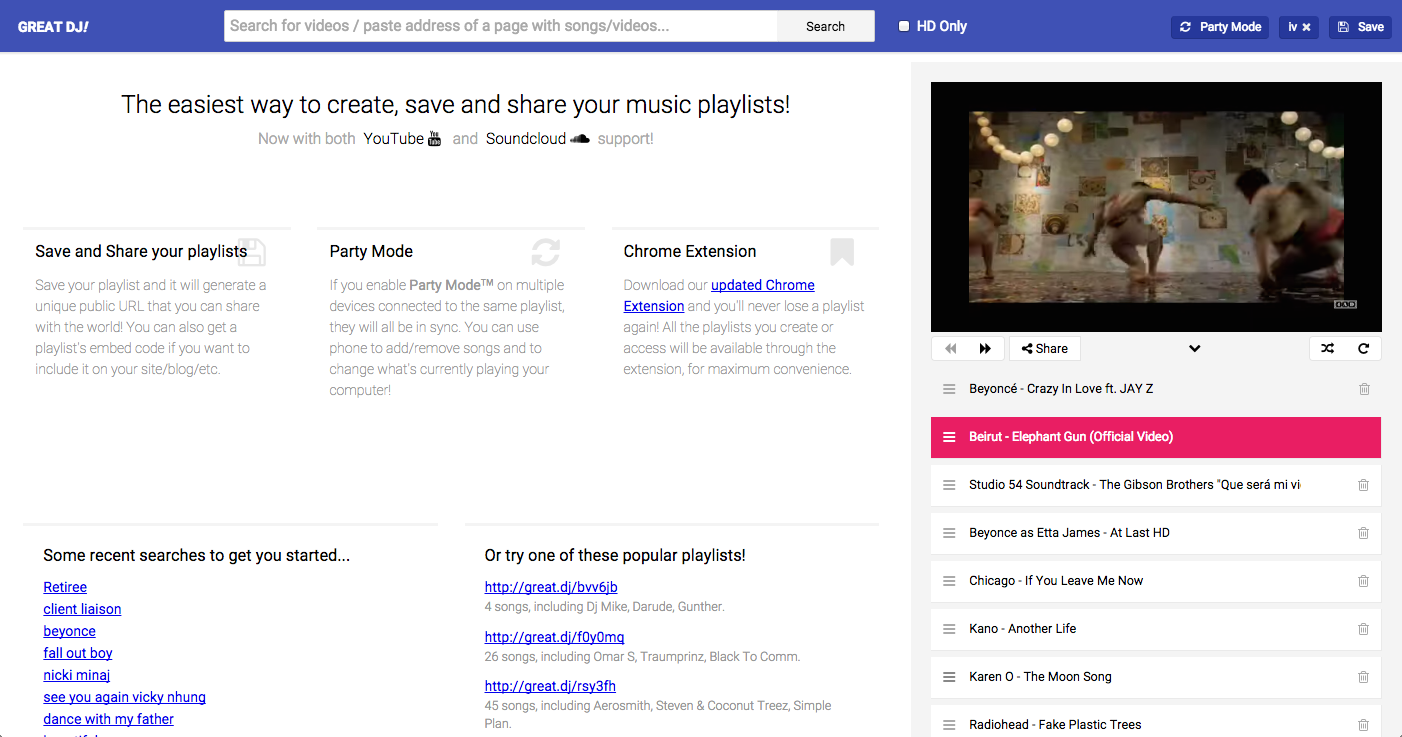The image size is (1402, 737).
Task: Click the video player thumbnail
Action: tap(1156, 207)
